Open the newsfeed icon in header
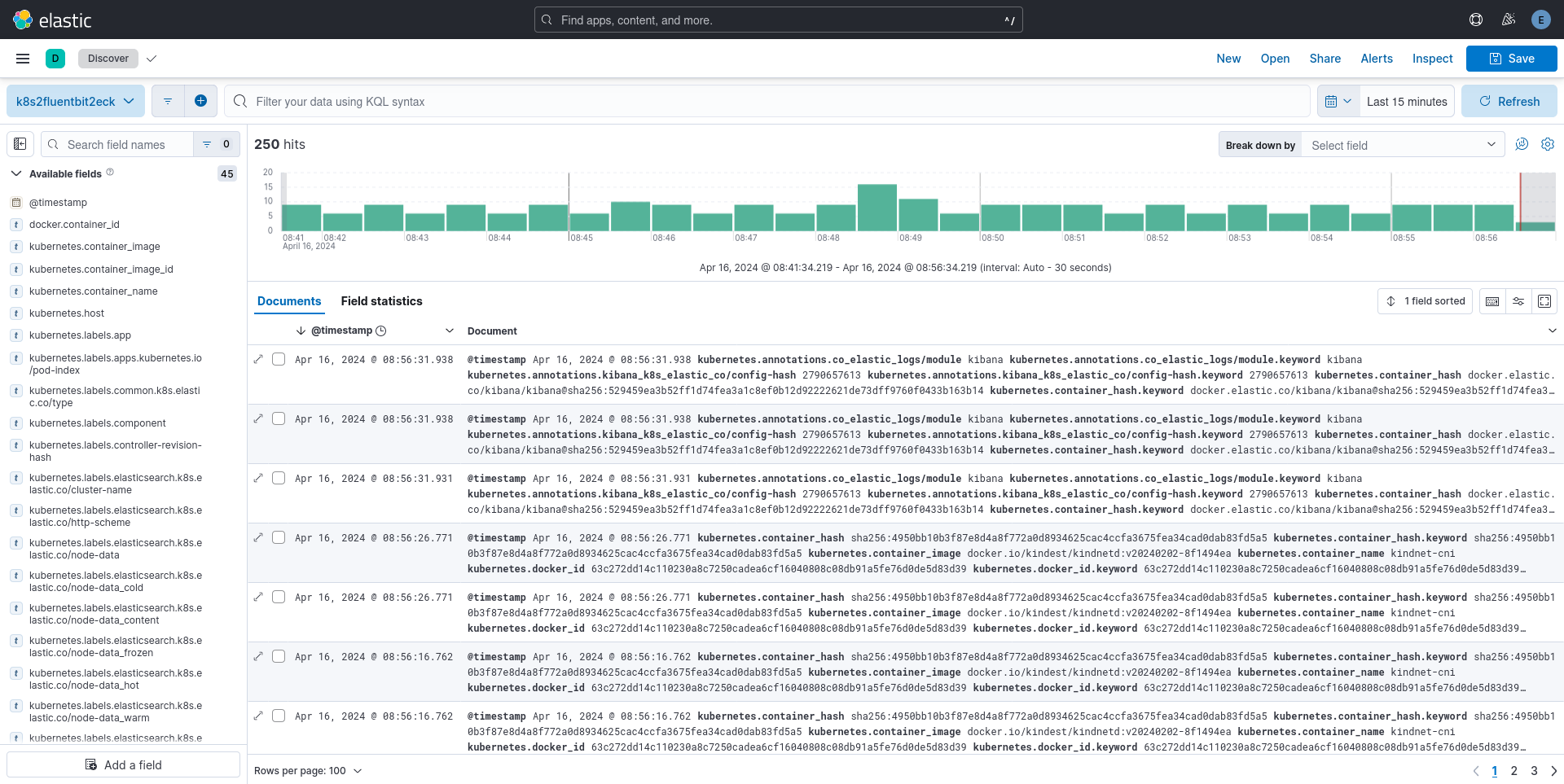Viewport: 1564px width, 784px height. pyautogui.click(x=1508, y=20)
